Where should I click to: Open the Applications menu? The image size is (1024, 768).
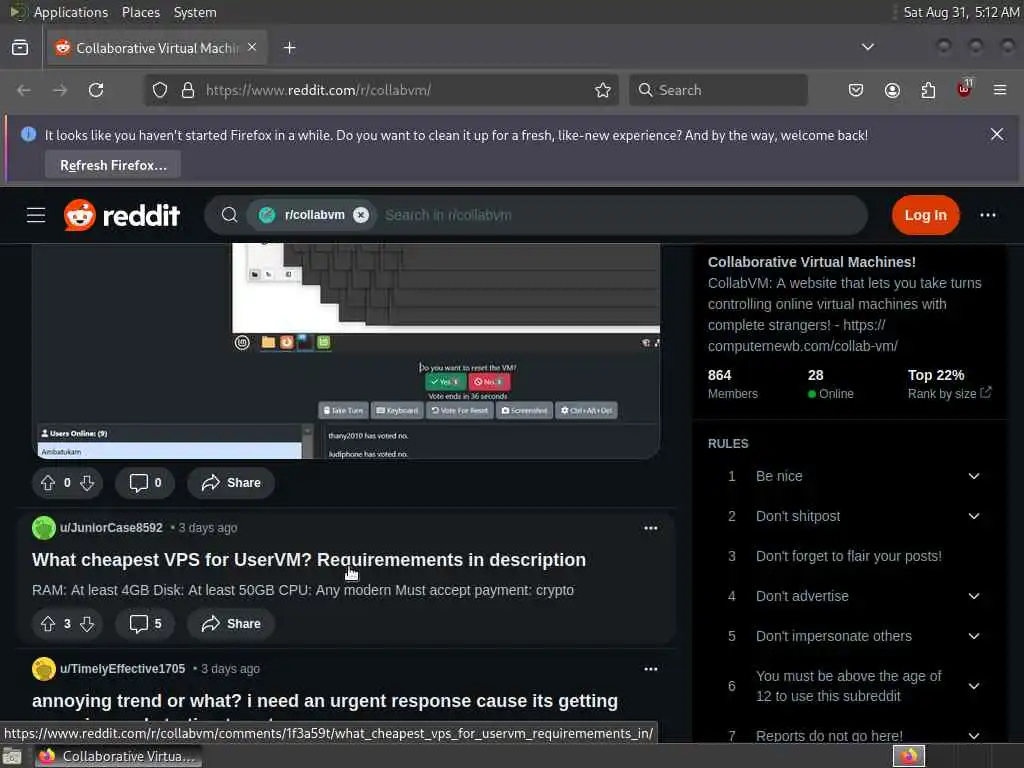tap(71, 12)
